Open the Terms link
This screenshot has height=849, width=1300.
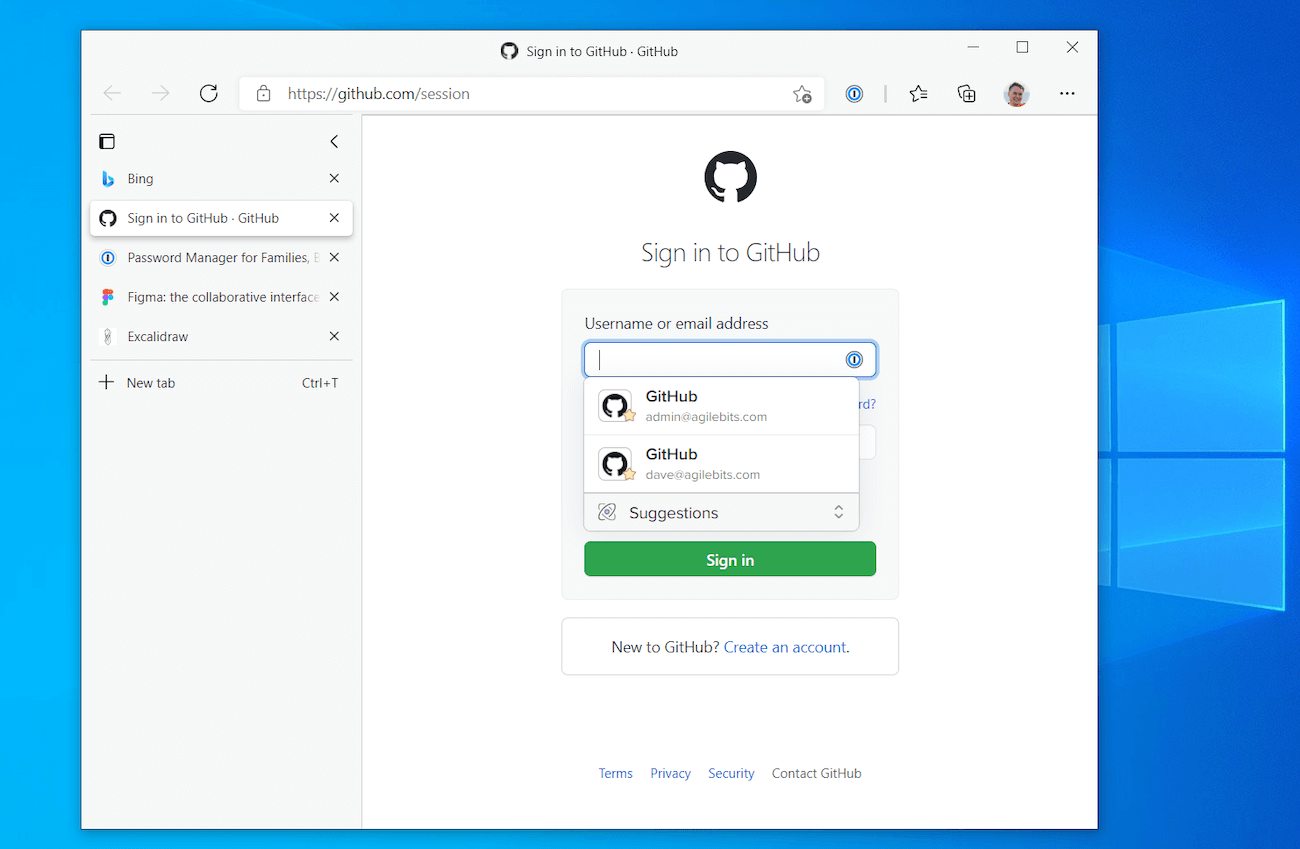pos(615,773)
